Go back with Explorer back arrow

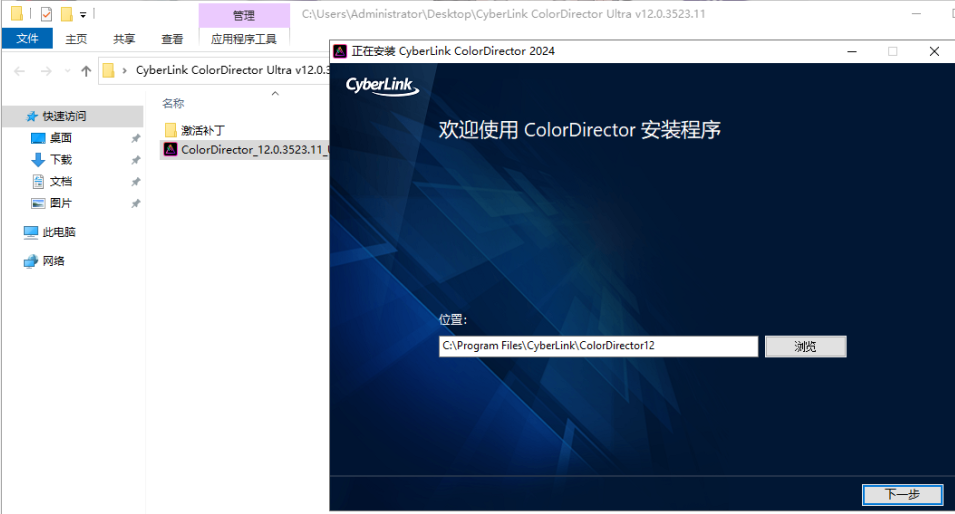coord(19,71)
